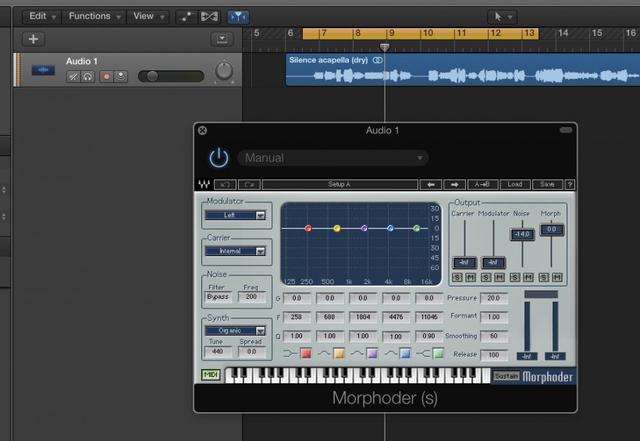Toggle input monitoring on Audio 1

click(121, 76)
